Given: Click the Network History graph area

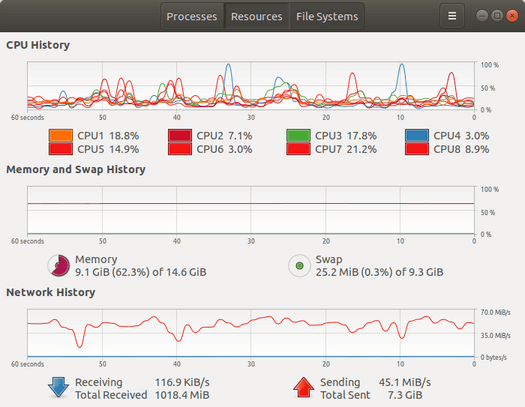Looking at the screenshot, I should click(x=251, y=333).
